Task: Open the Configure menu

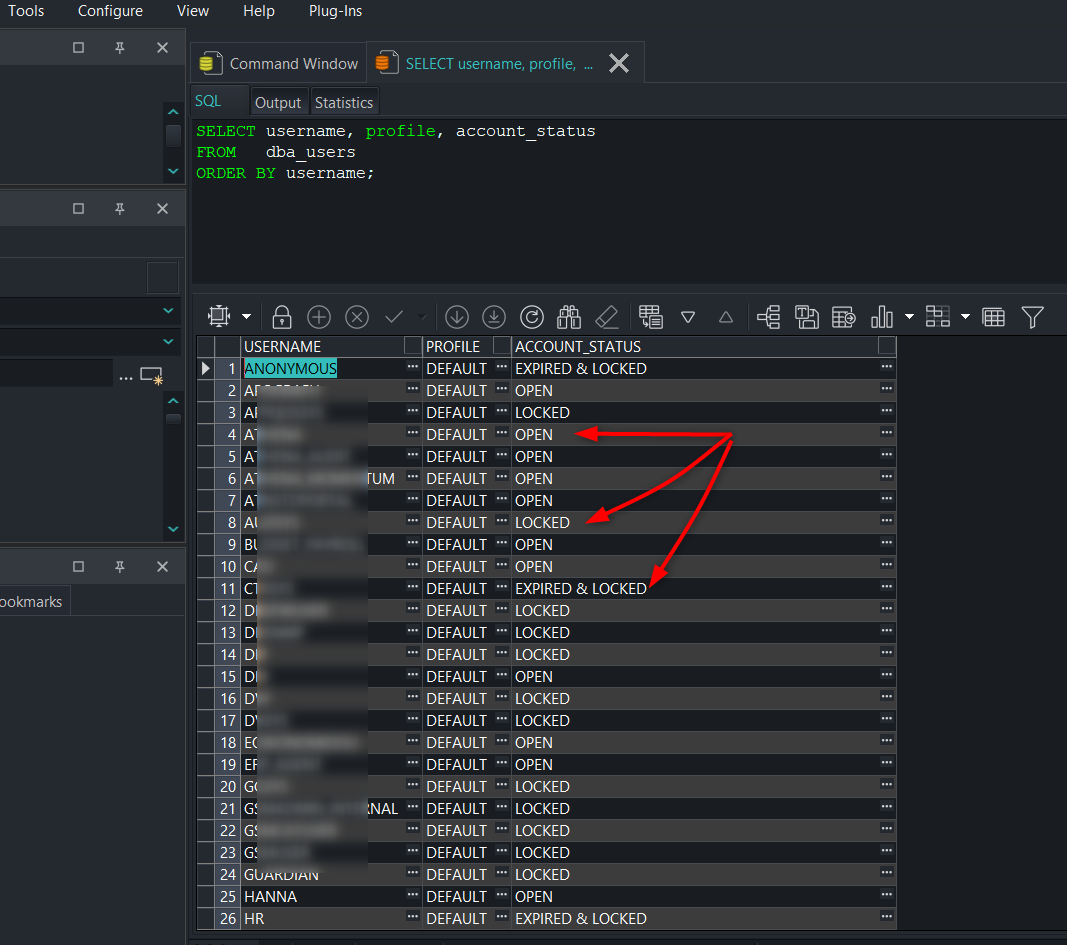Action: click(x=110, y=11)
